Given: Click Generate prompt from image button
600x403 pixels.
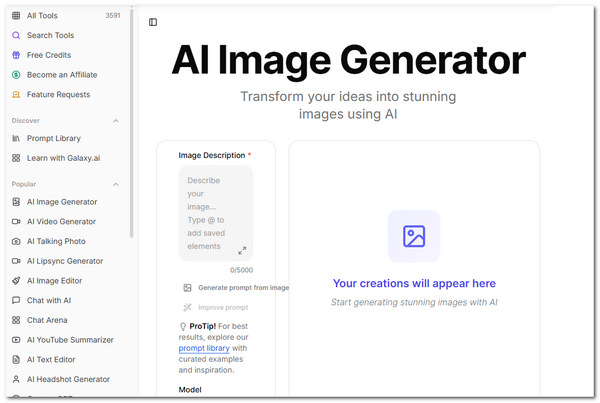Looking at the screenshot, I should point(243,288).
